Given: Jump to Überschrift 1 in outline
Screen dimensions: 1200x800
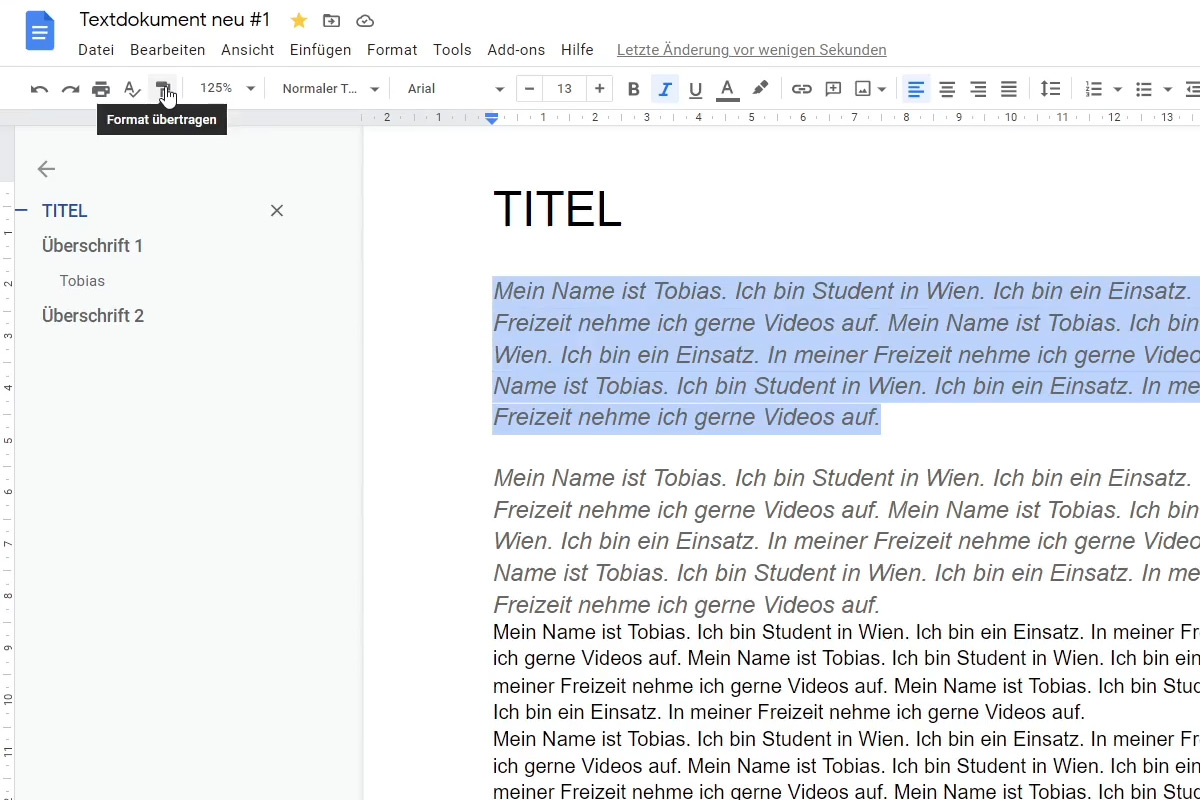Looking at the screenshot, I should point(93,246).
